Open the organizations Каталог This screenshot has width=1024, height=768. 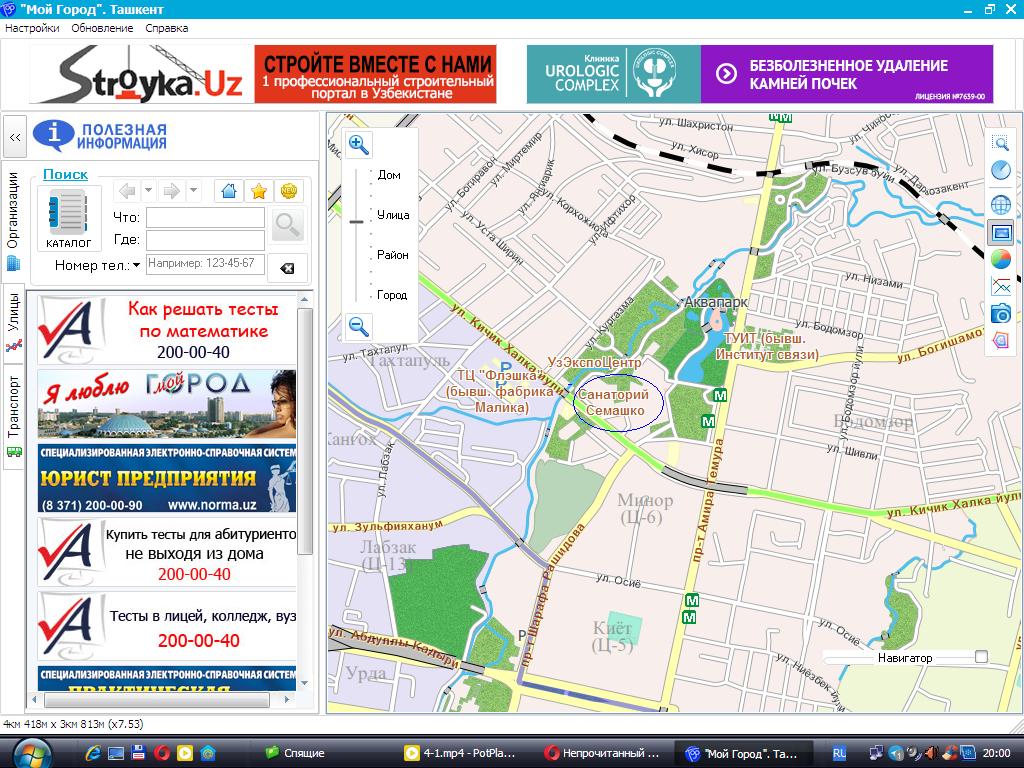pos(68,218)
